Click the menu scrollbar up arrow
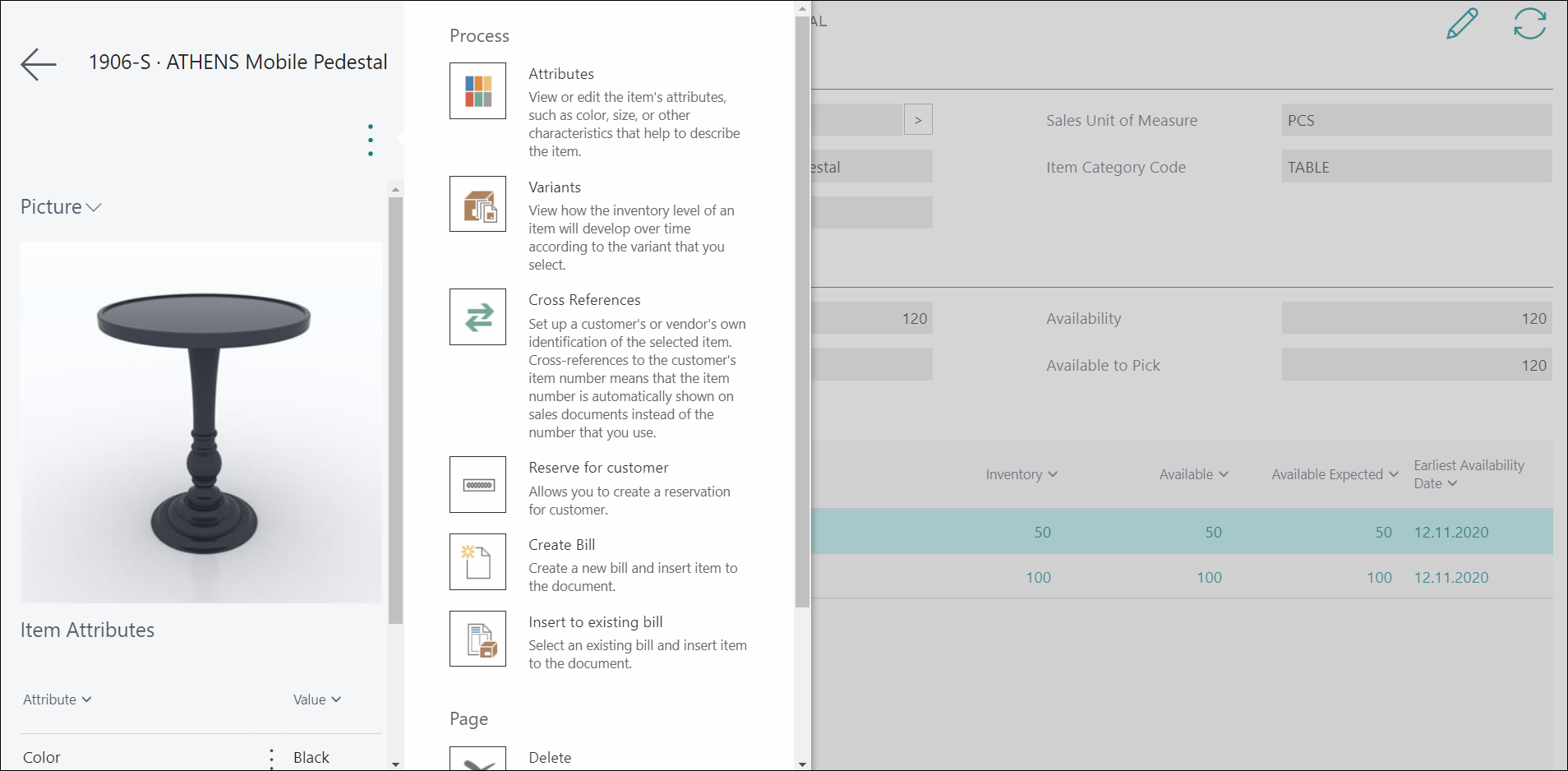Viewport: 1568px width, 771px height. 803,8
